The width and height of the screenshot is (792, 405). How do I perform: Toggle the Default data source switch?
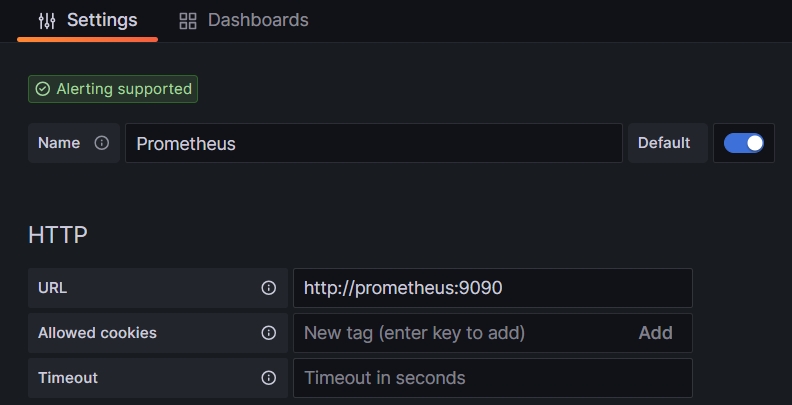pyautogui.click(x=743, y=143)
